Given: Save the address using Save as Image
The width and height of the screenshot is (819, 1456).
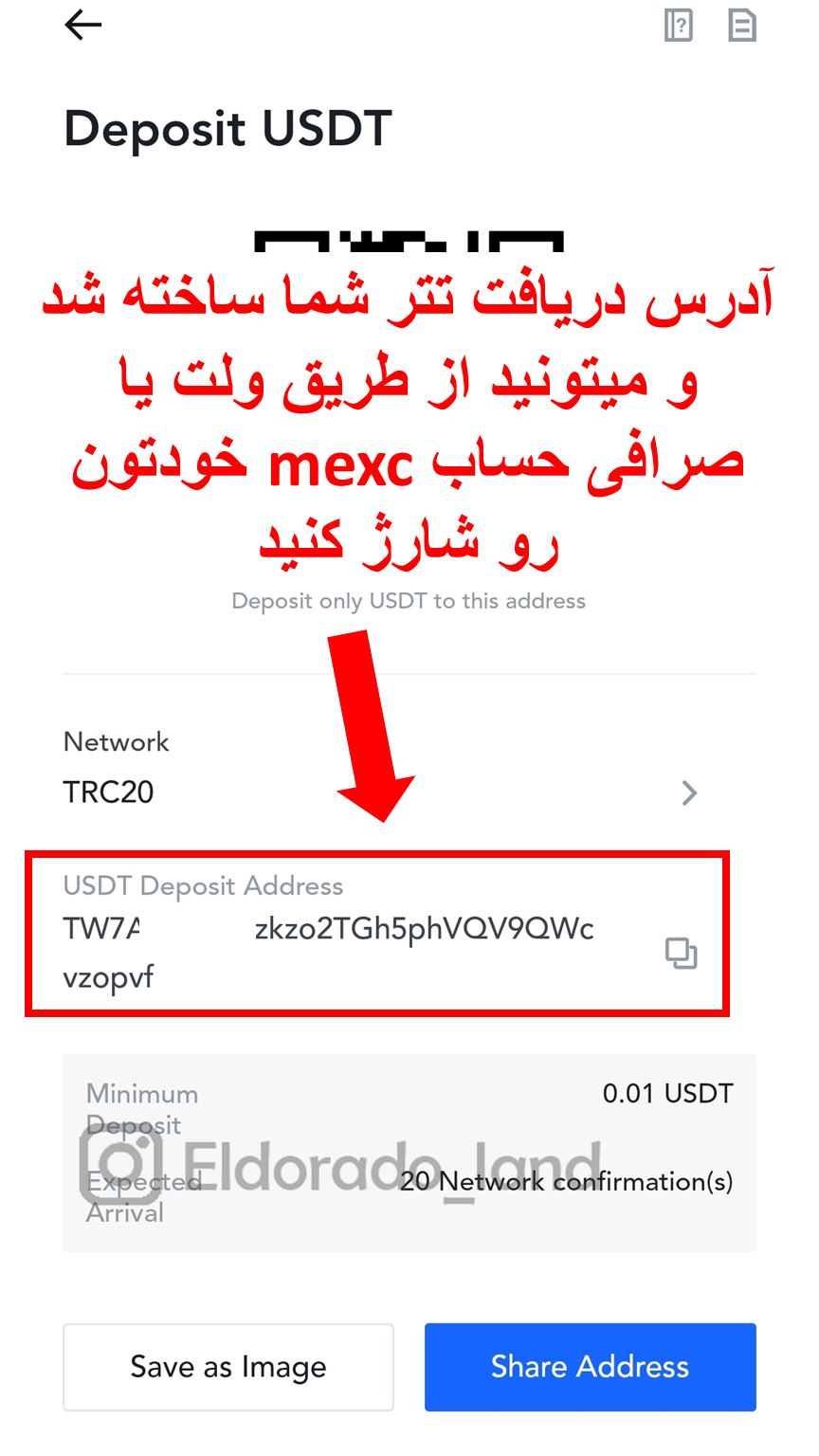Looking at the screenshot, I should click(228, 1367).
